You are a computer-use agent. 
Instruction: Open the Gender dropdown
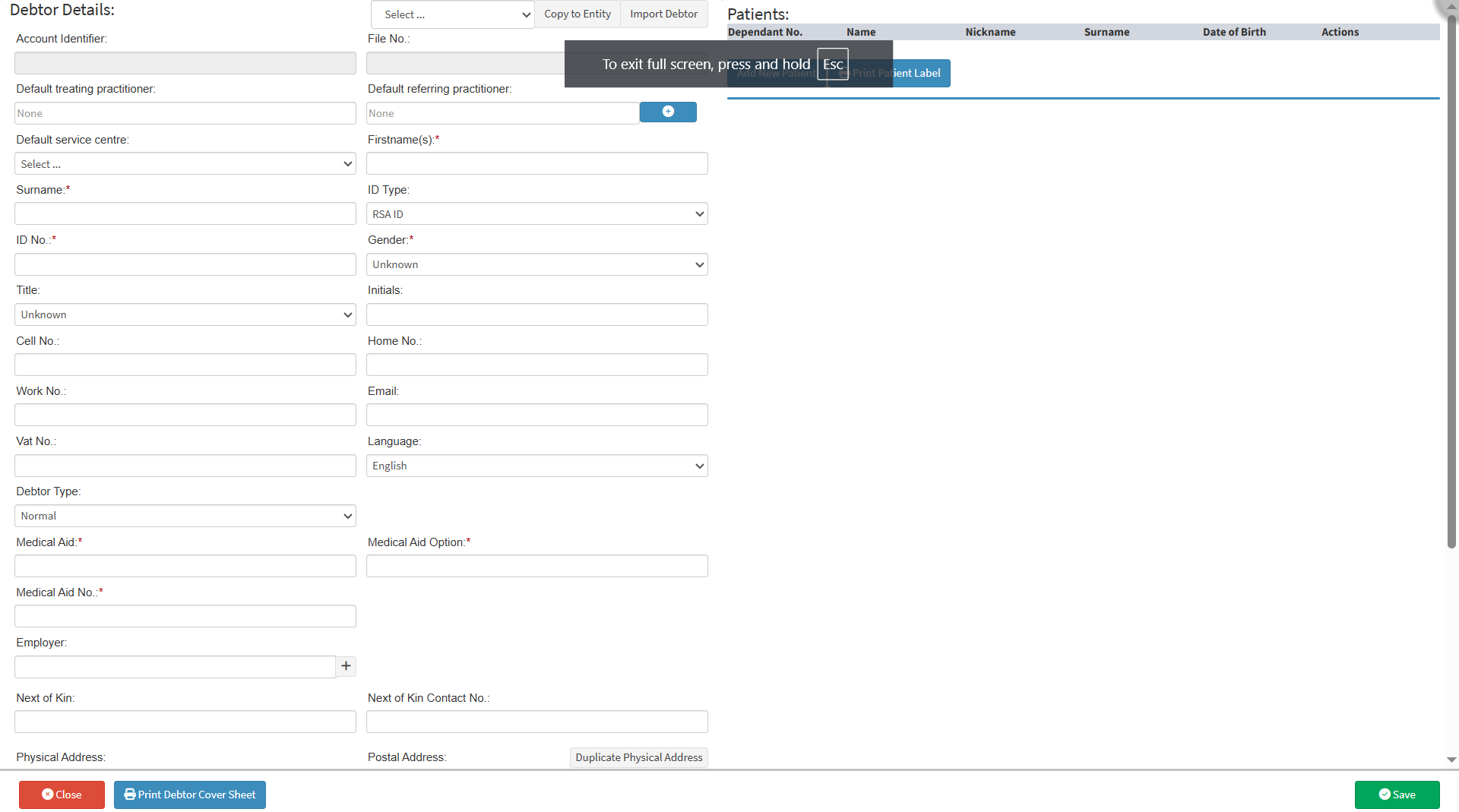(537, 264)
